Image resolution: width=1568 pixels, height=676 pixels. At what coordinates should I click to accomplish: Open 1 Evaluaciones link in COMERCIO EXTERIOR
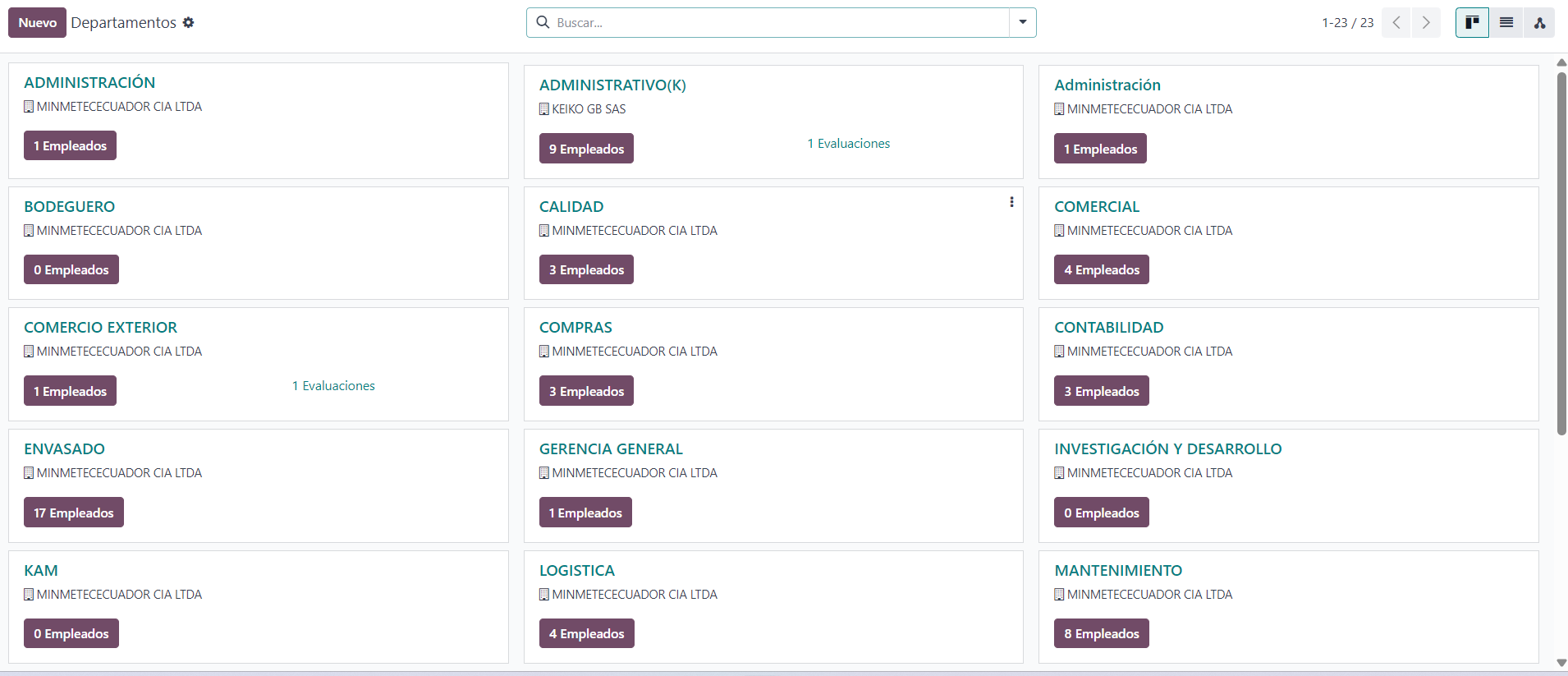click(333, 386)
